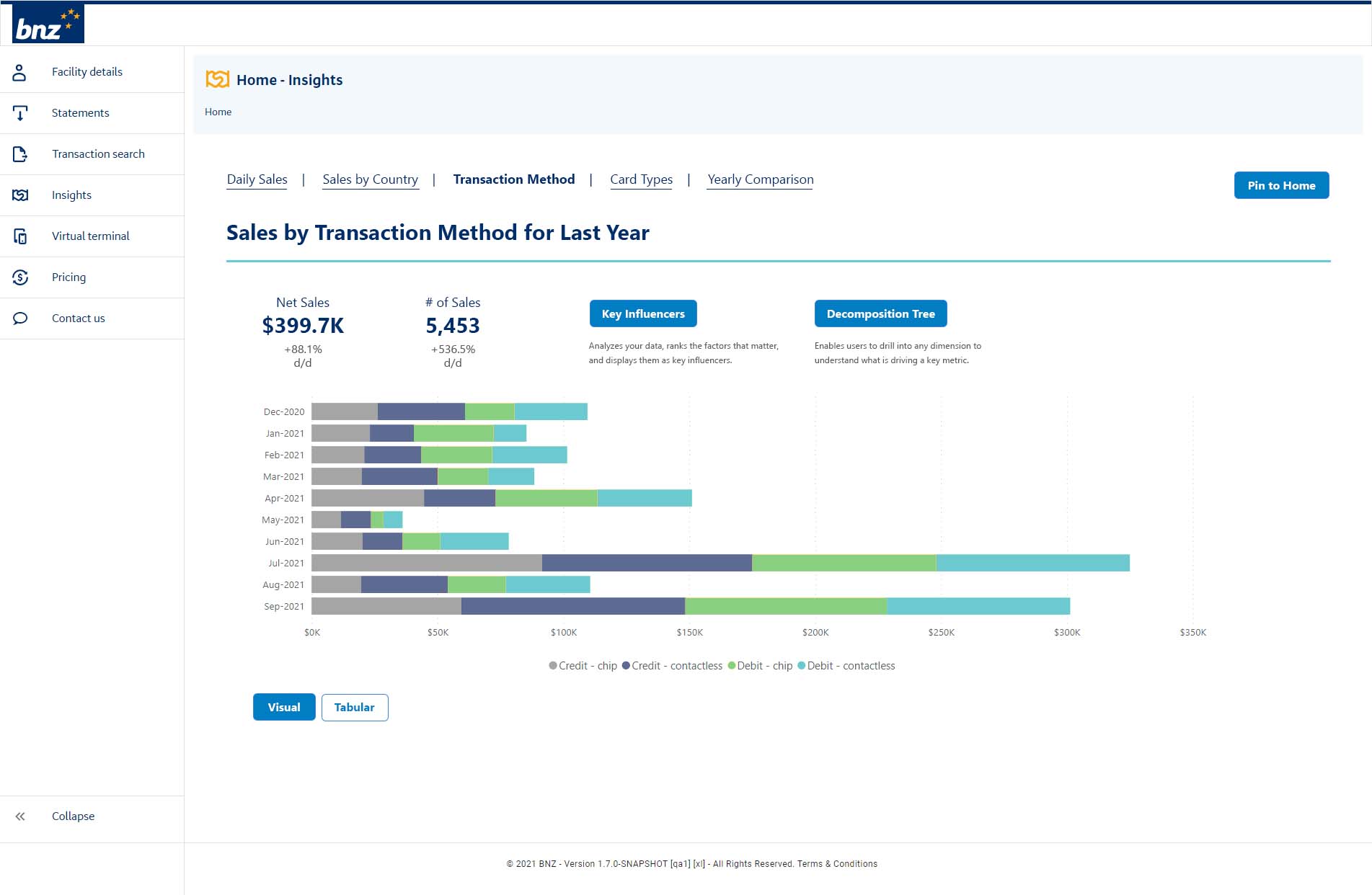1372x895 pixels.
Task: Launch the Decomposition Tree
Action: [880, 313]
